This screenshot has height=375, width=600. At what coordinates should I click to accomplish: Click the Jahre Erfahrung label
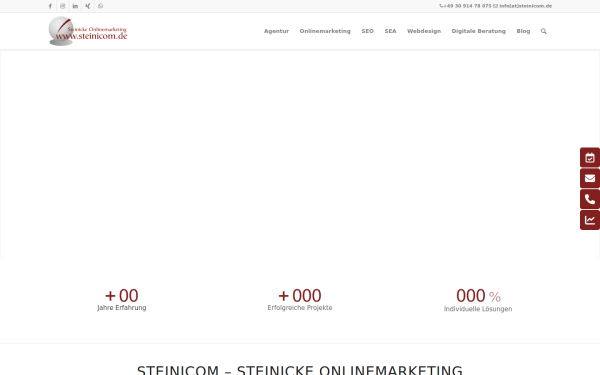tap(122, 308)
